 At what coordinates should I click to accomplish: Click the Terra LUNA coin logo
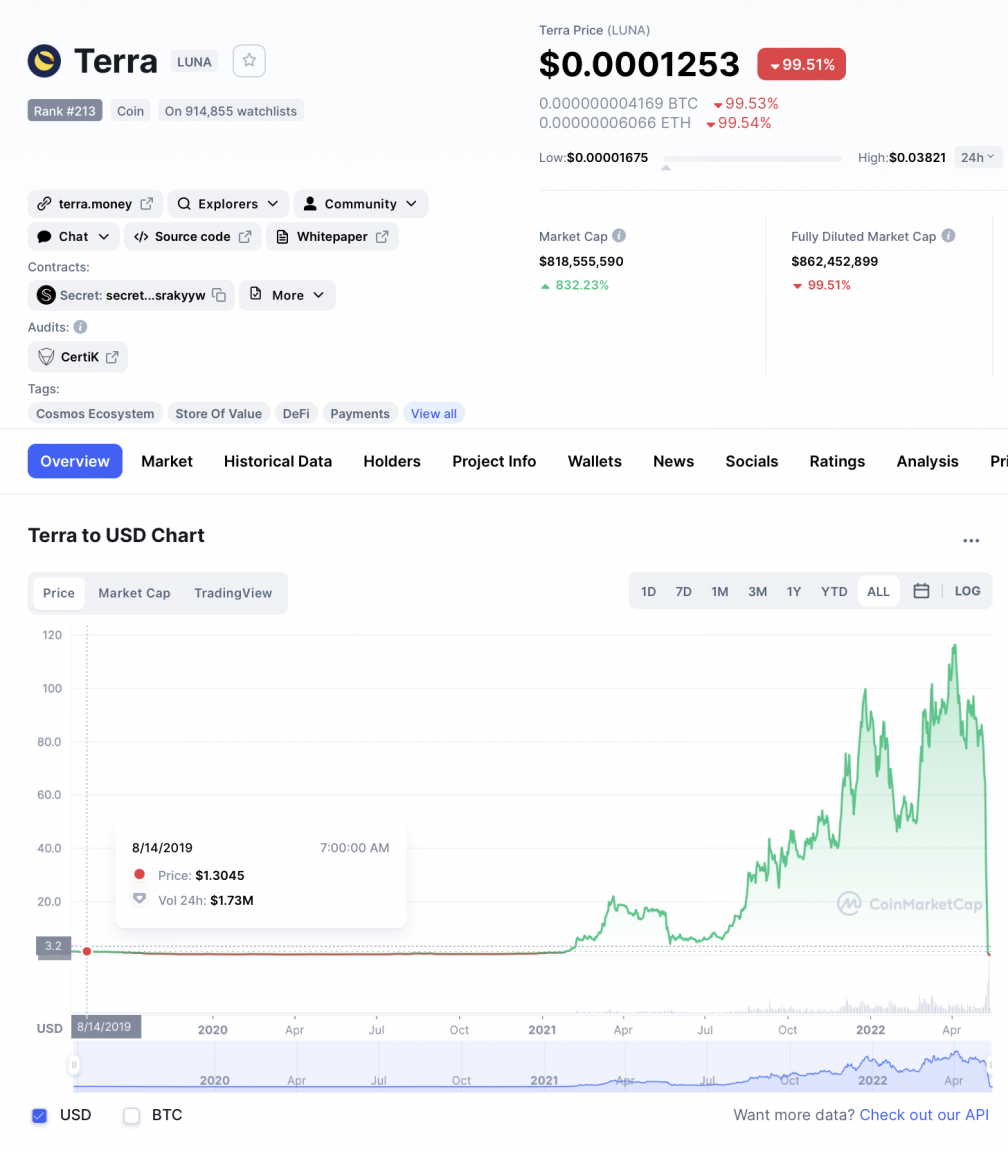click(x=45, y=61)
